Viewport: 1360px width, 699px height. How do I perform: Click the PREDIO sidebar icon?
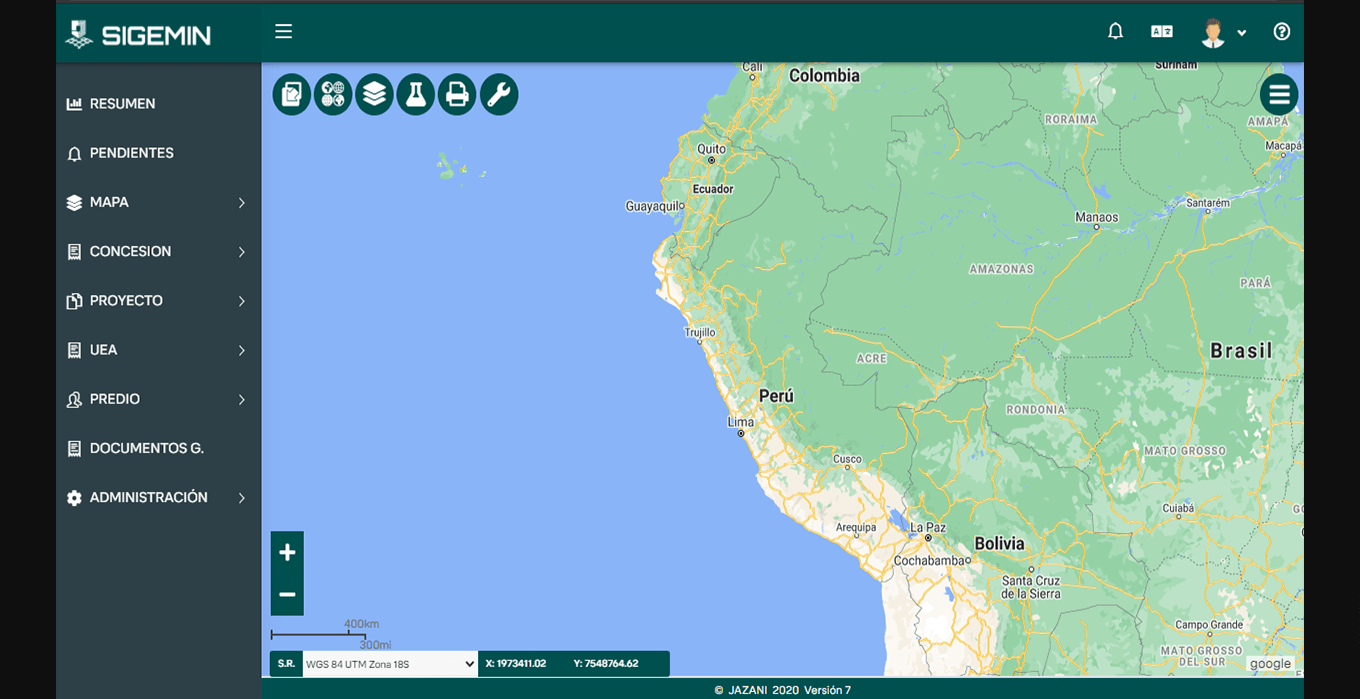click(x=74, y=400)
